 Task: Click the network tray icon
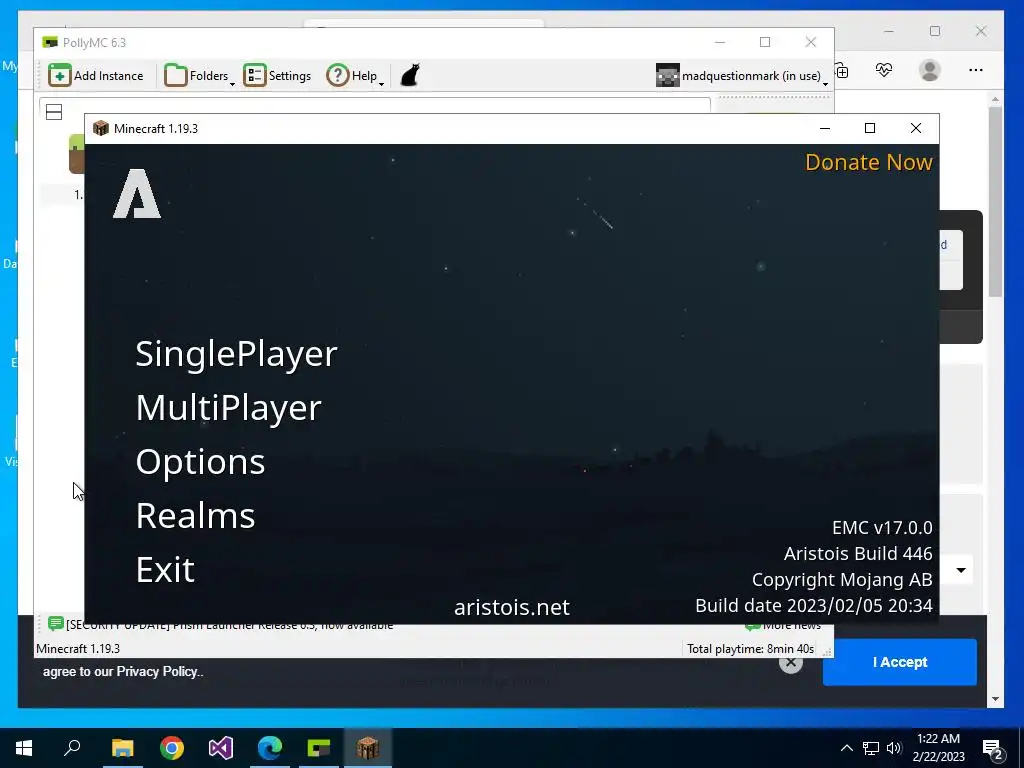pos(871,748)
